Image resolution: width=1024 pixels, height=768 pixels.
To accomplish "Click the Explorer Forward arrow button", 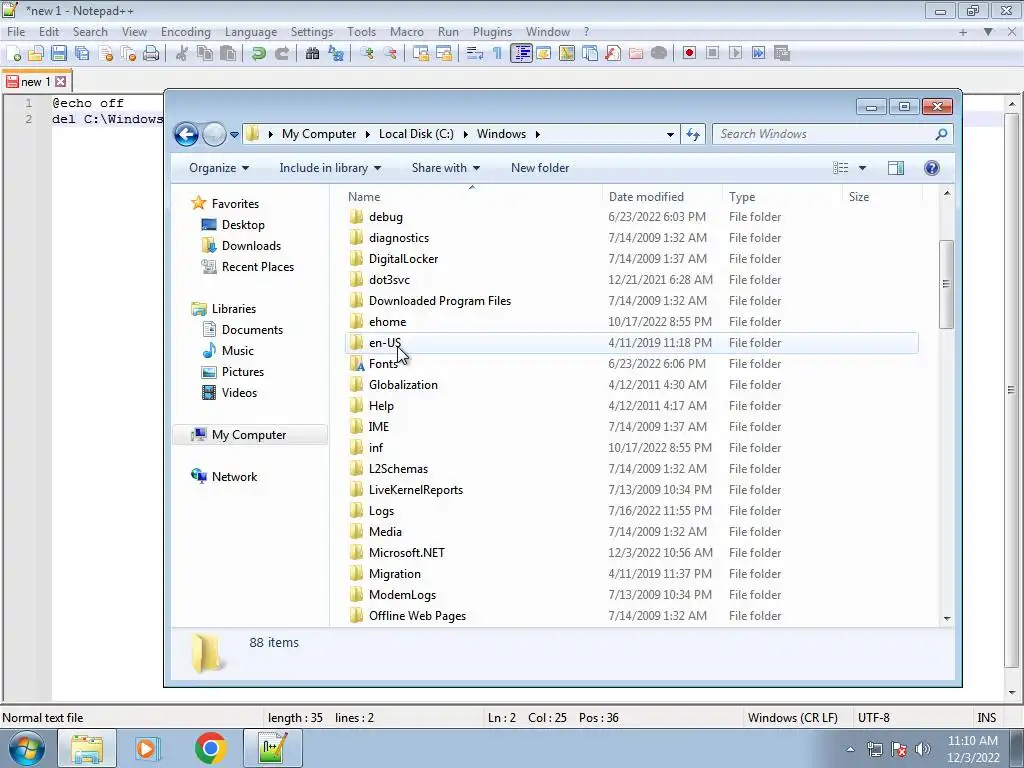I will tap(214, 135).
